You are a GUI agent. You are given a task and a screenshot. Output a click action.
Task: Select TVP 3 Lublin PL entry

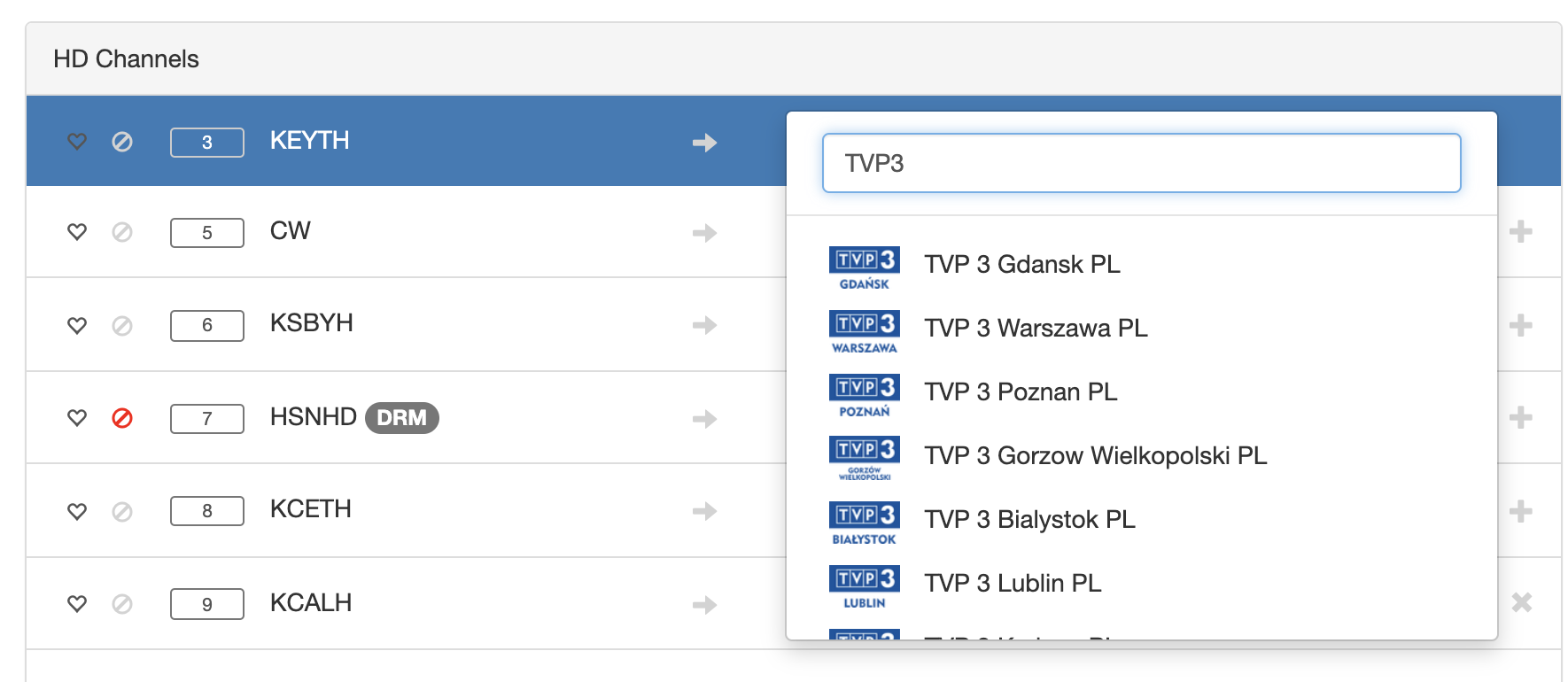[x=1012, y=584]
